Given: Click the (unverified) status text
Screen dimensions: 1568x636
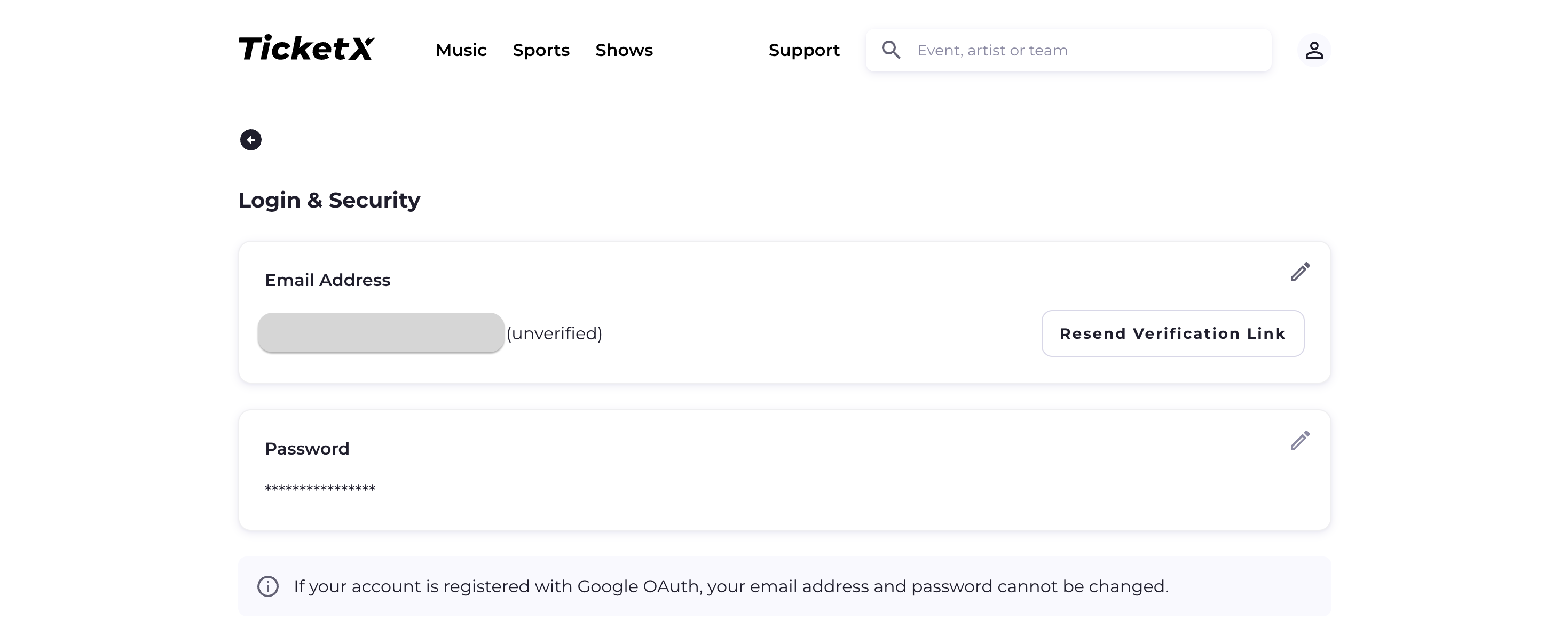Looking at the screenshot, I should click(554, 333).
